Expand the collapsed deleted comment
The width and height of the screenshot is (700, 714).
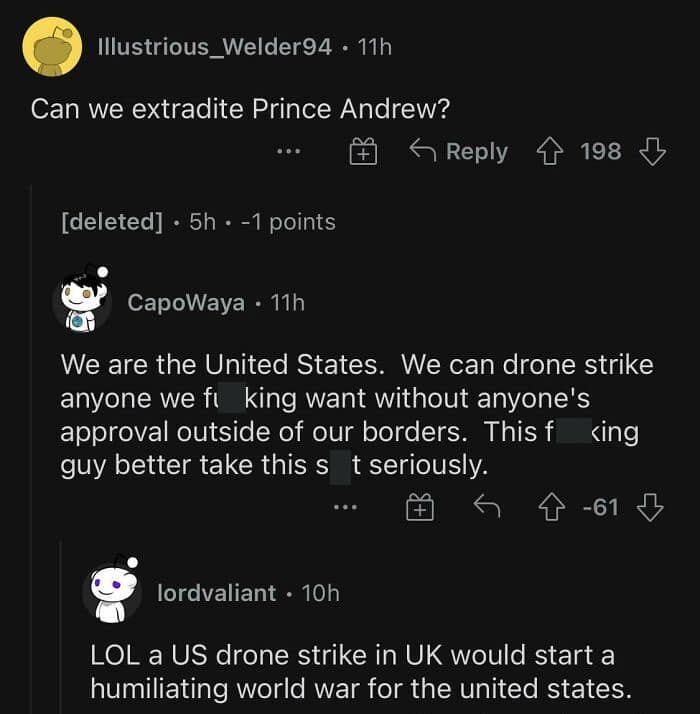(x=112, y=222)
